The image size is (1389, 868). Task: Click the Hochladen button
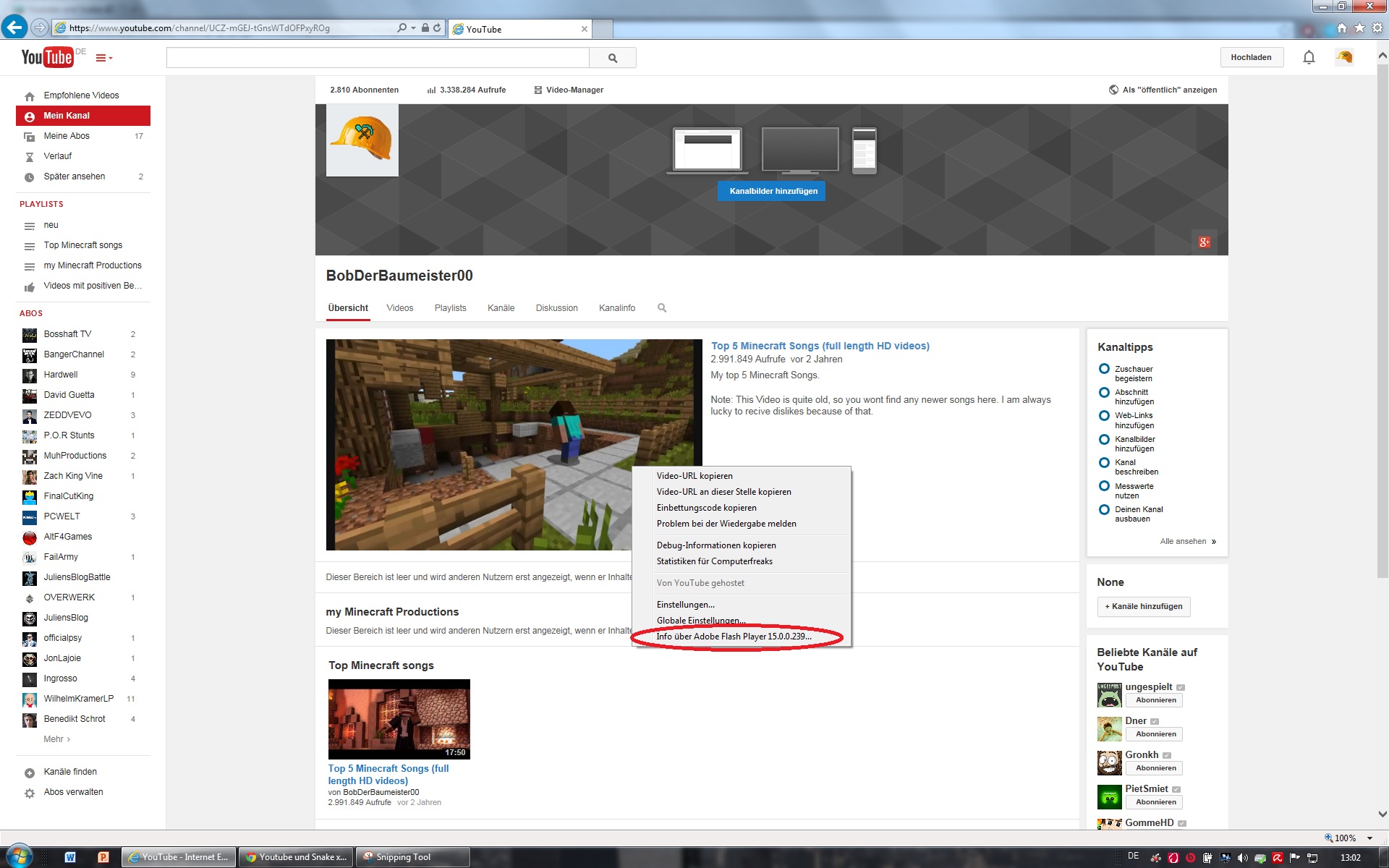click(x=1251, y=57)
